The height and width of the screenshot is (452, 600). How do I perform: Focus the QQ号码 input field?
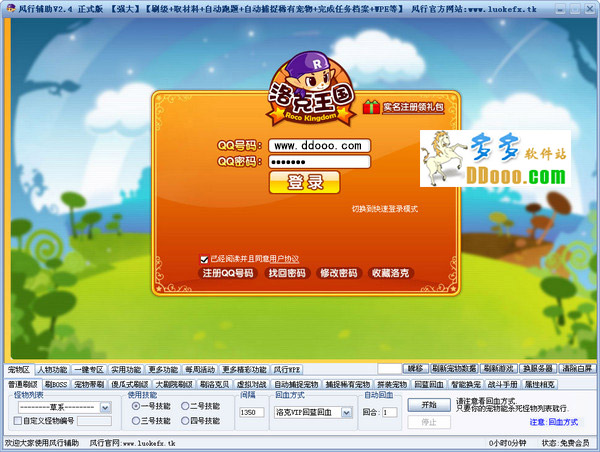coord(320,146)
